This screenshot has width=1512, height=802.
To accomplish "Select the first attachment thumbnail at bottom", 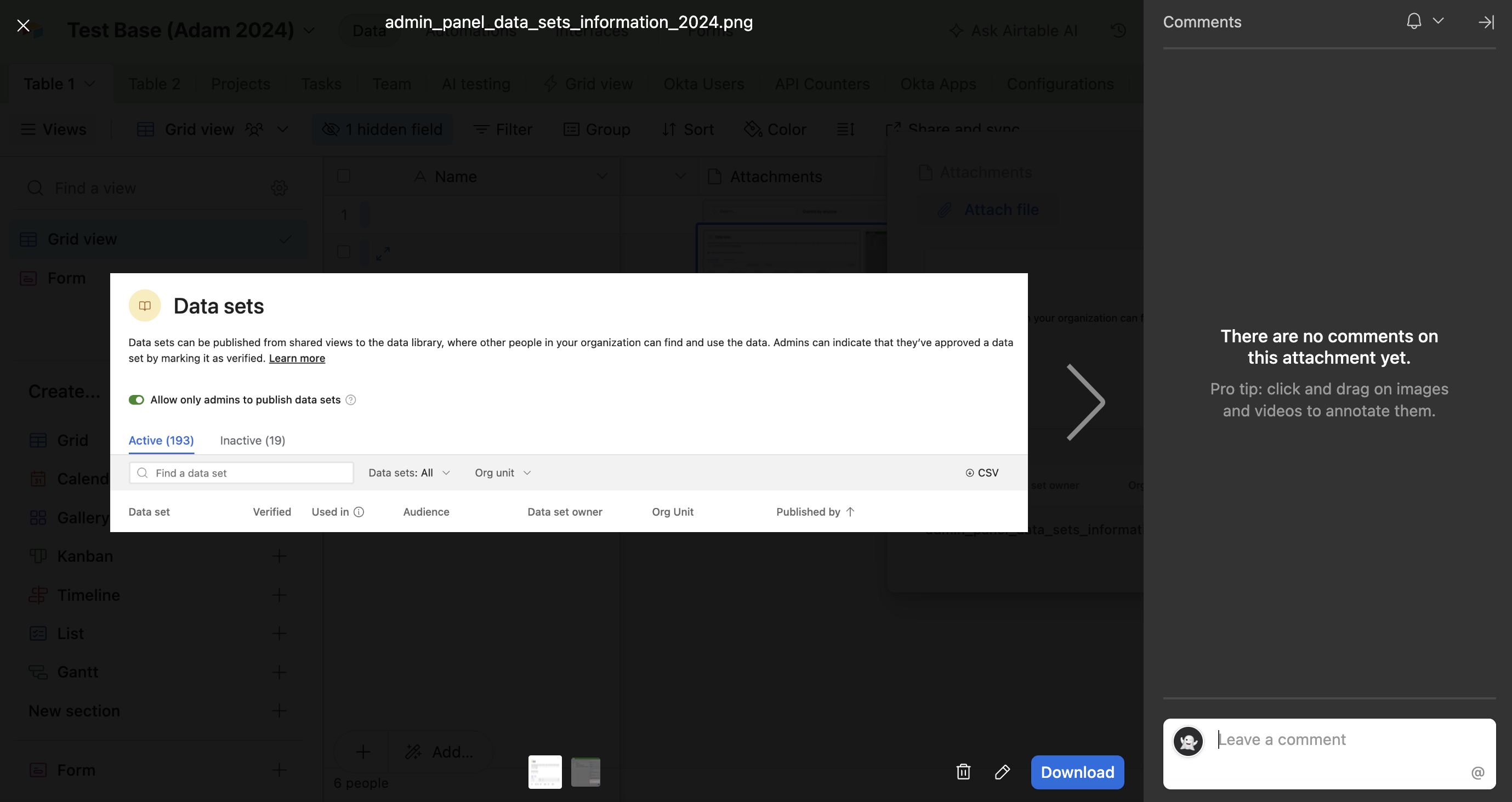I will (545, 771).
